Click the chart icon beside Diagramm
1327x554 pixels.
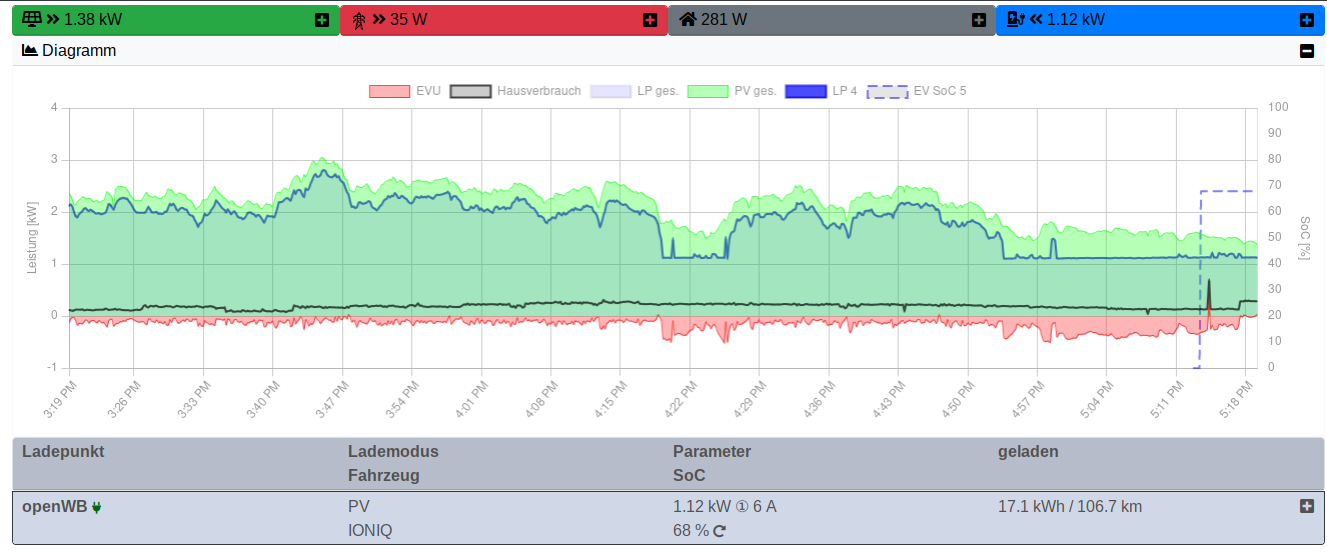coord(29,50)
